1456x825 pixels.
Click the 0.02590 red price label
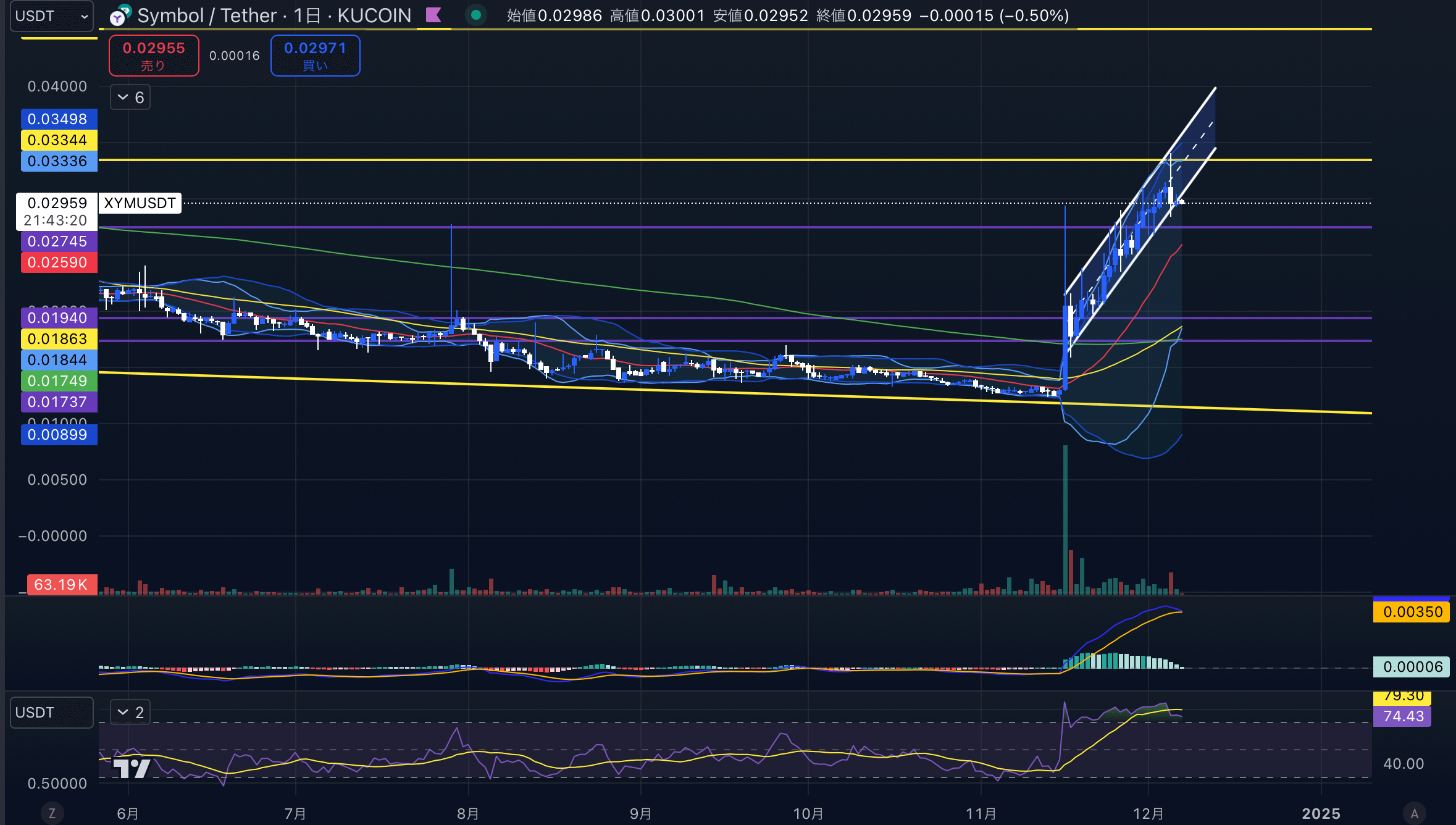59,262
